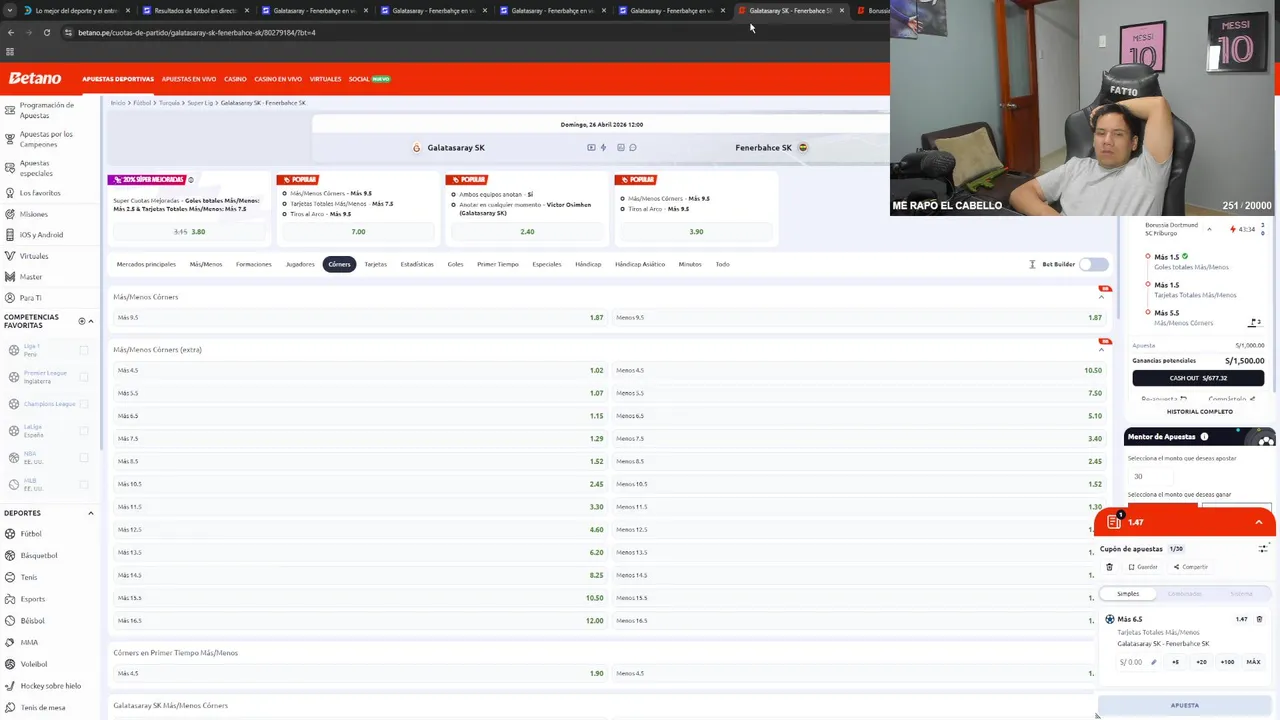Open Programación de Apuestas sidebar icon
Image resolution: width=1280 pixels, height=720 pixels.
point(10,109)
